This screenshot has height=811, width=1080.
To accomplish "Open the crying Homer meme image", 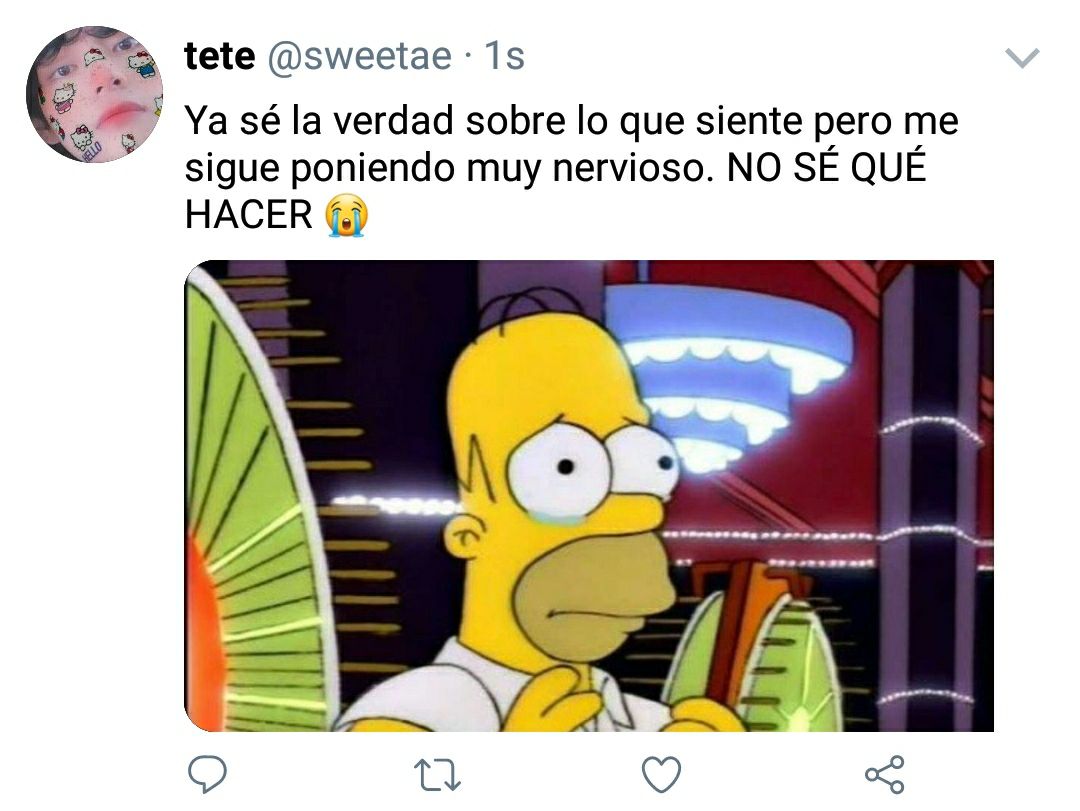I will (589, 495).
